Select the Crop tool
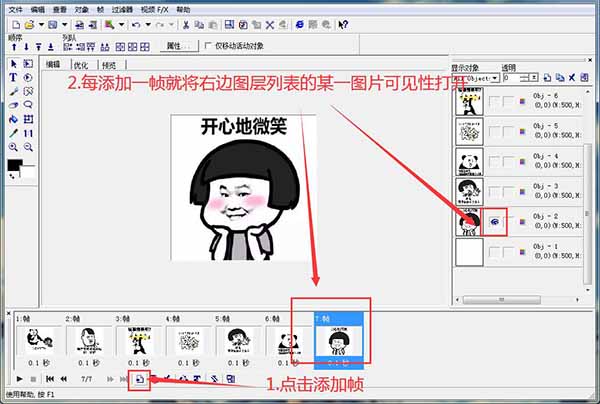 28,119
